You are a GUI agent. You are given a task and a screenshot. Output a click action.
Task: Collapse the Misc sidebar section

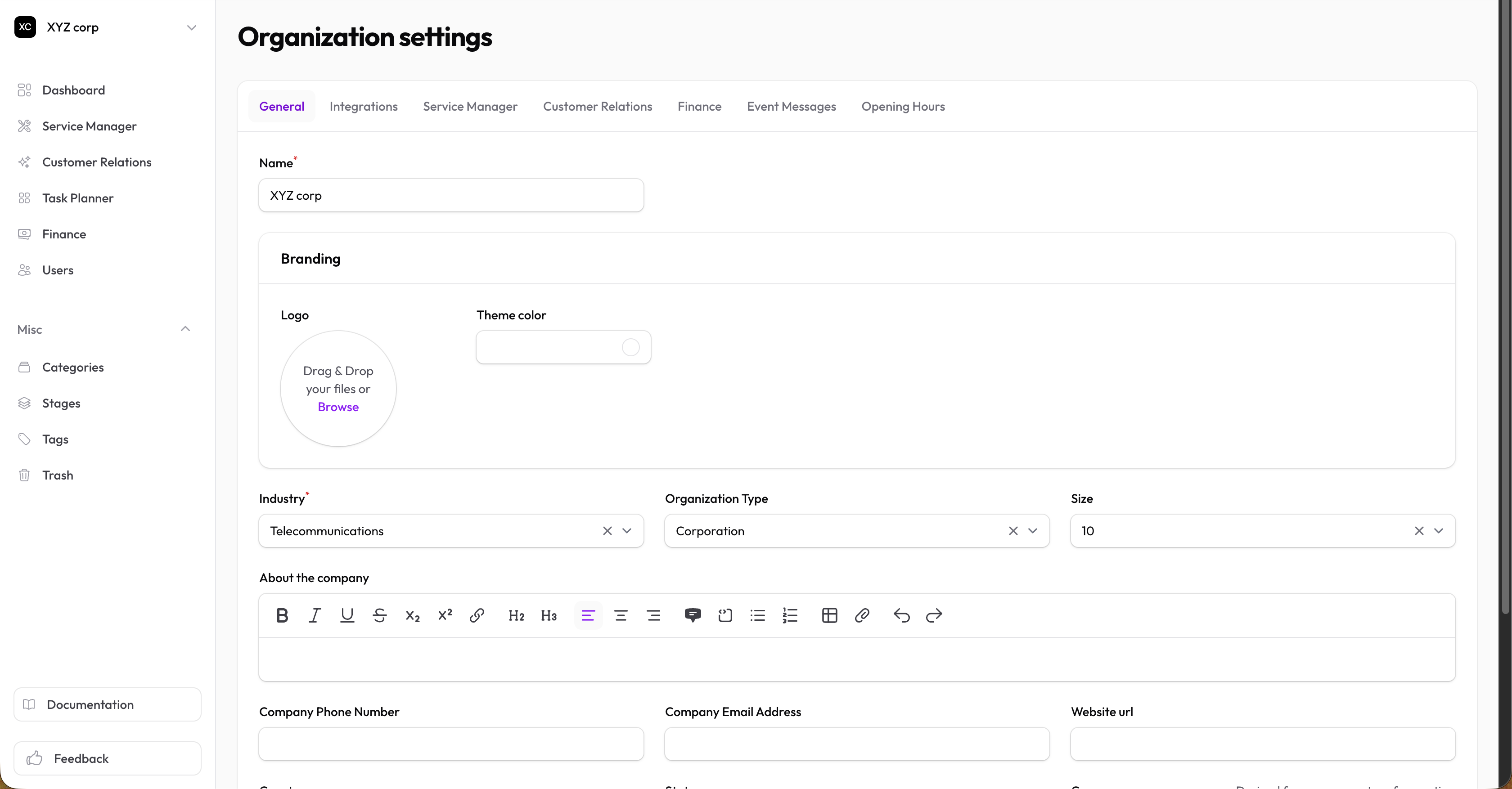point(185,329)
